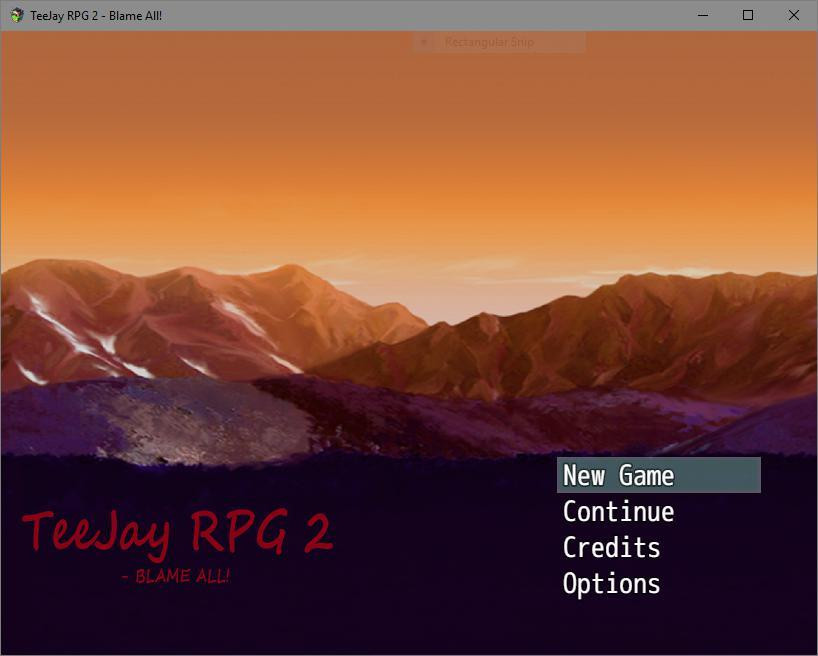
Task: Select Continue to load a saved game
Action: (x=618, y=511)
